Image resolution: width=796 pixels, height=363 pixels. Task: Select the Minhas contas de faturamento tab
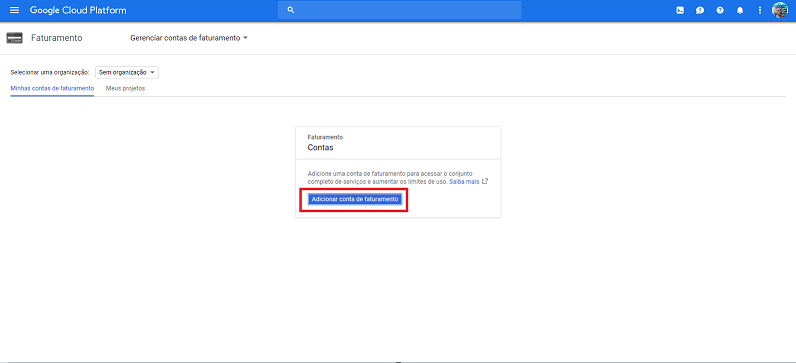pyautogui.click(x=52, y=88)
